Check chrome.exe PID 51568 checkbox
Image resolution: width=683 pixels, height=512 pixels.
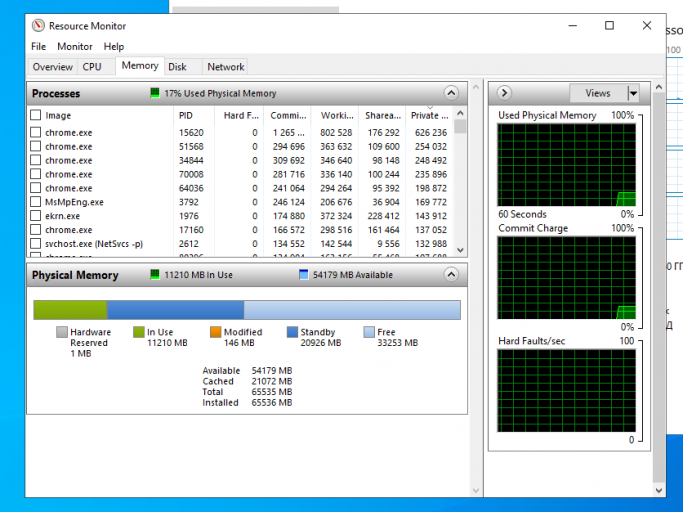36,146
